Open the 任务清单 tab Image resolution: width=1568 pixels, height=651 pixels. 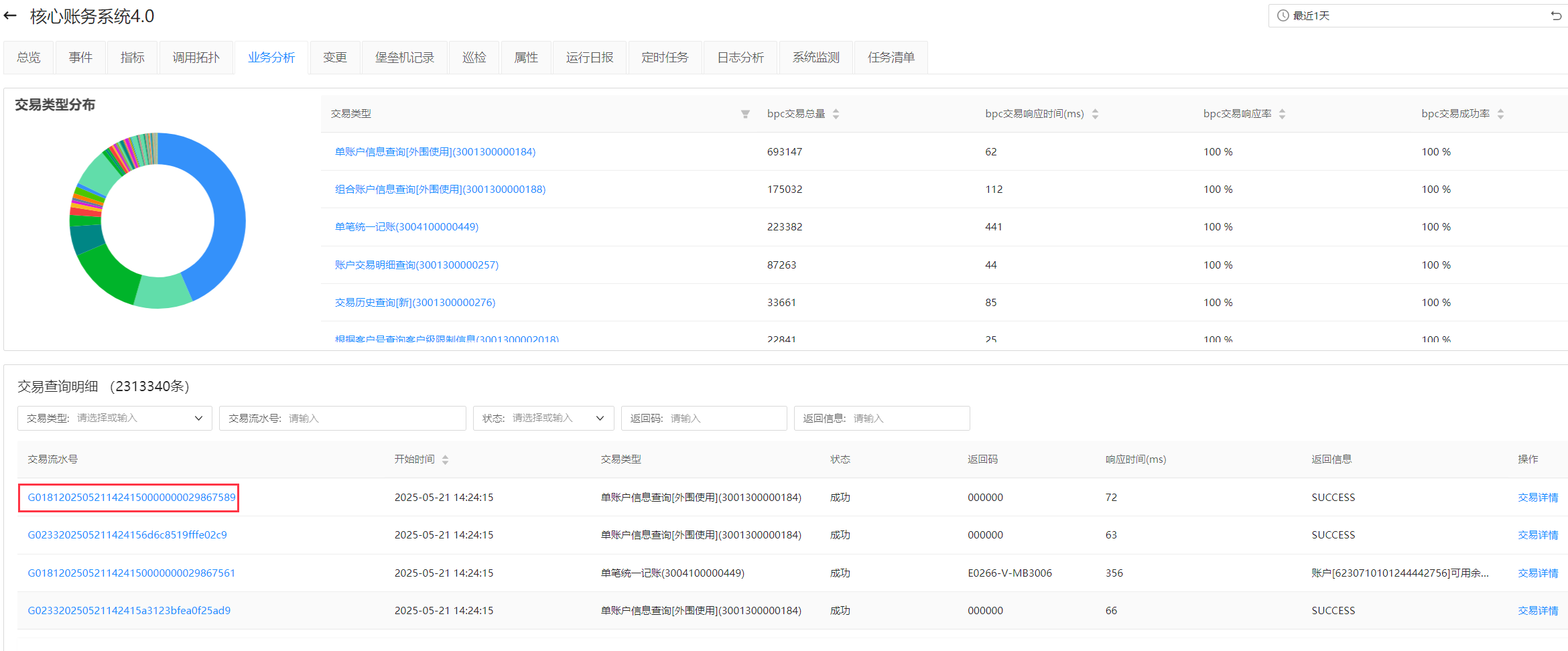pyautogui.click(x=891, y=58)
